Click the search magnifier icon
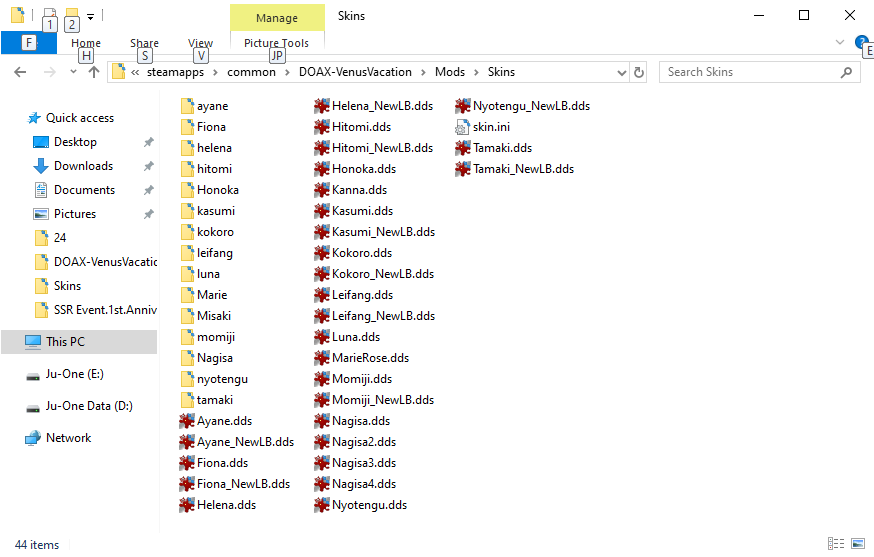The height and width of the screenshot is (557, 874). 846,72
